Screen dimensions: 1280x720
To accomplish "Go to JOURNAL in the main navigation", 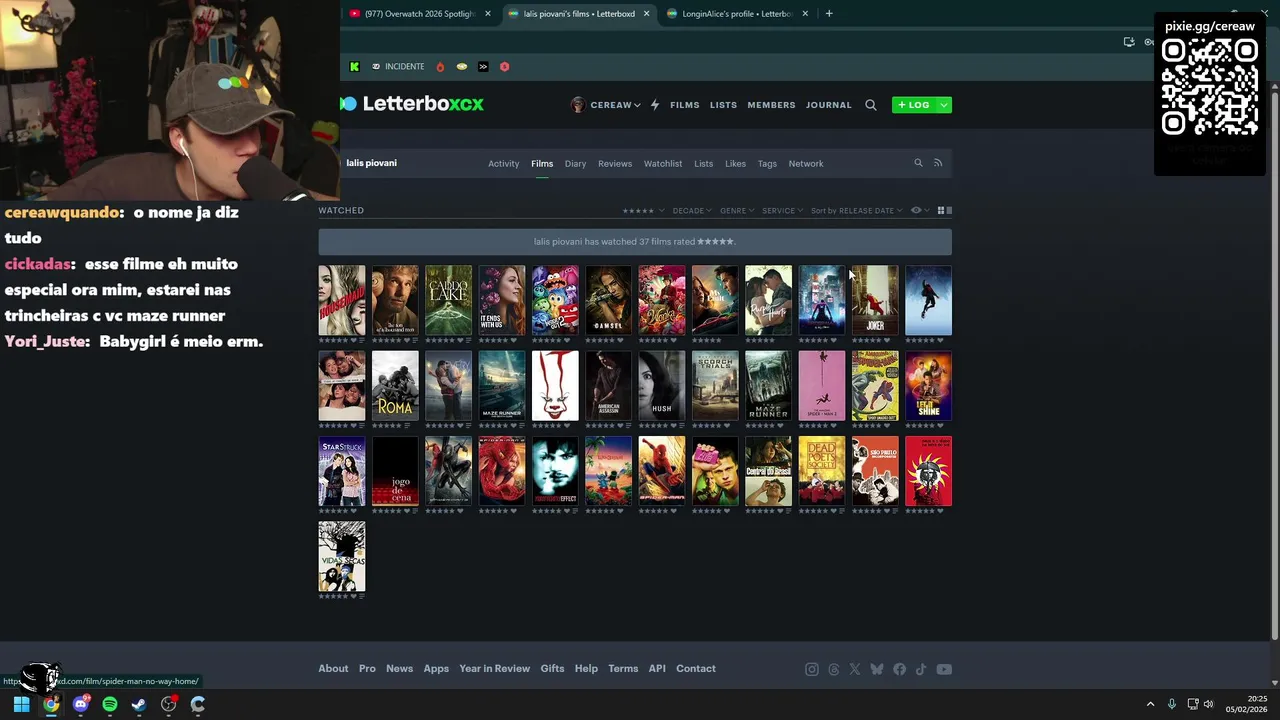I will tap(829, 105).
